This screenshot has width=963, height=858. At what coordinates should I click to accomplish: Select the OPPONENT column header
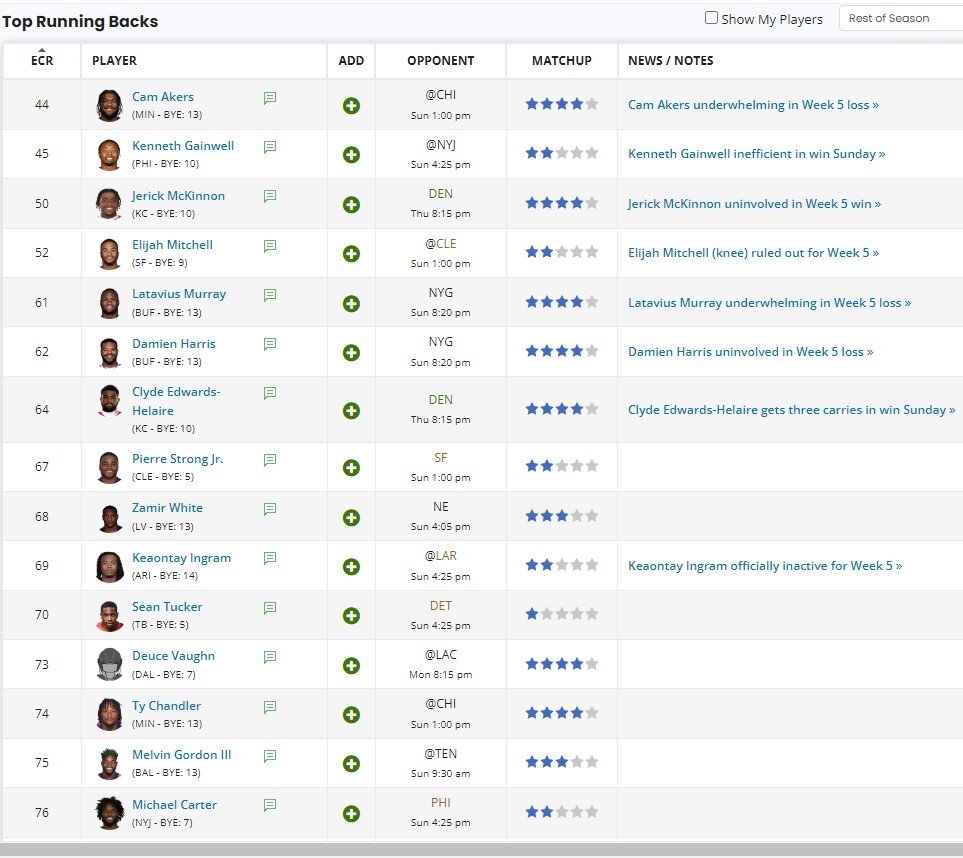[x=440, y=60]
